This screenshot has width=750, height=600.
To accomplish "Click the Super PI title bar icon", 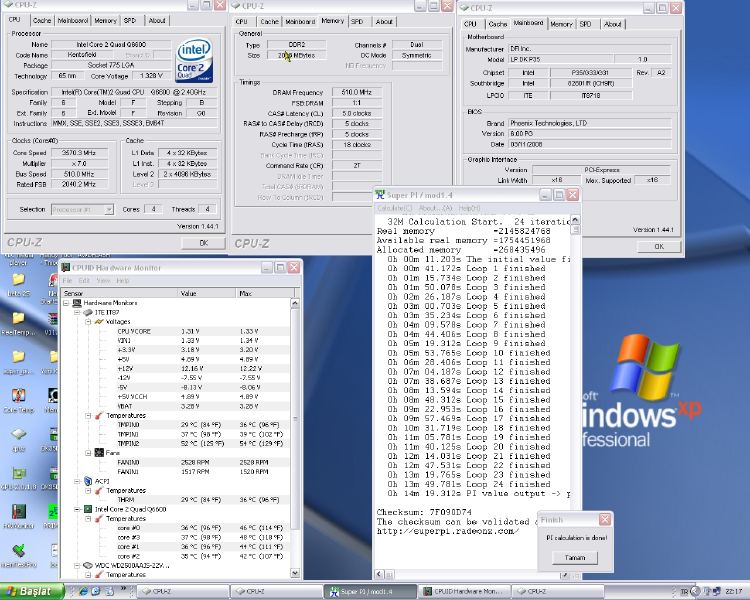I will (380, 195).
